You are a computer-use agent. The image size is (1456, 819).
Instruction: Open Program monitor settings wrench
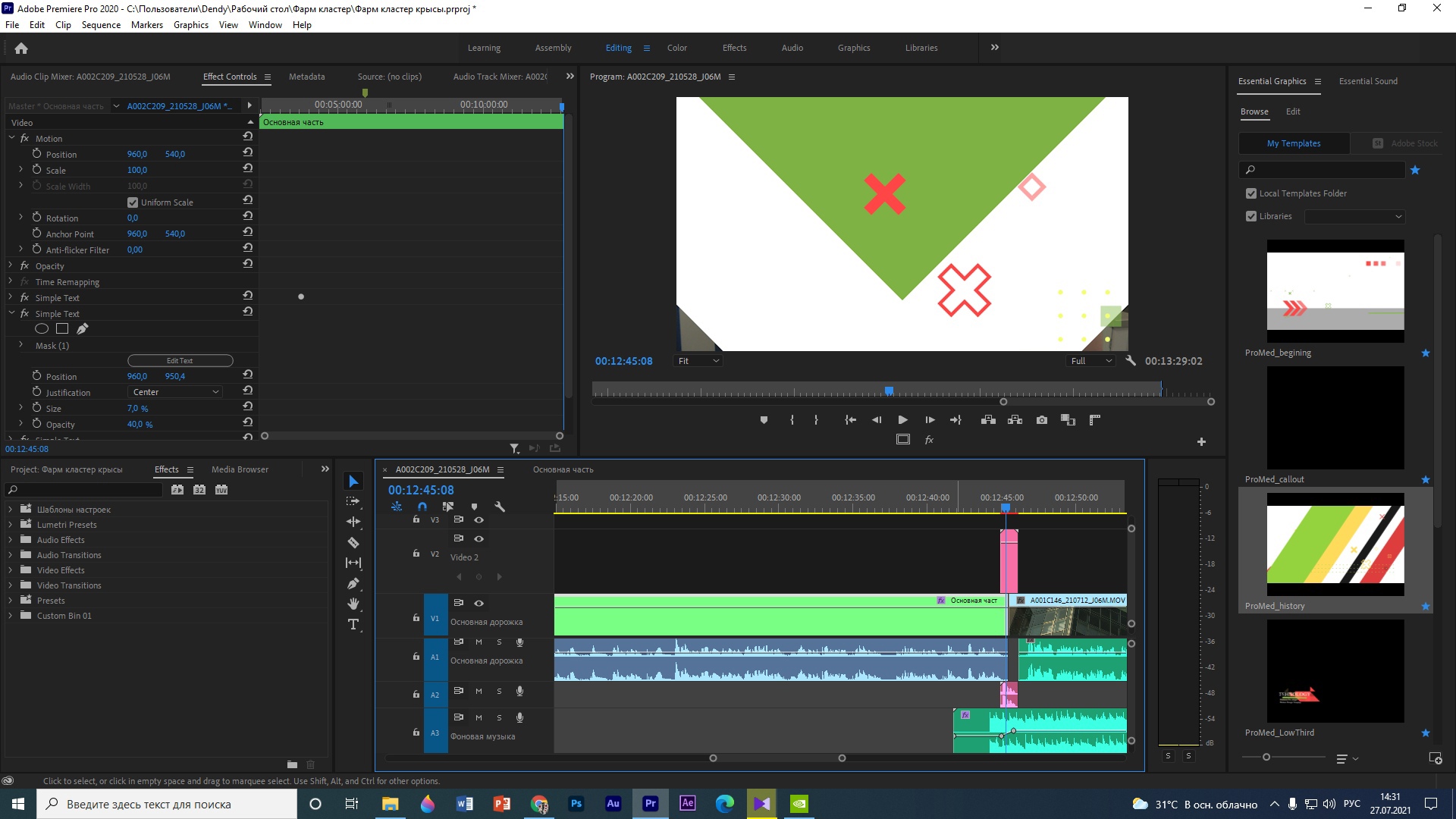pos(1131,361)
